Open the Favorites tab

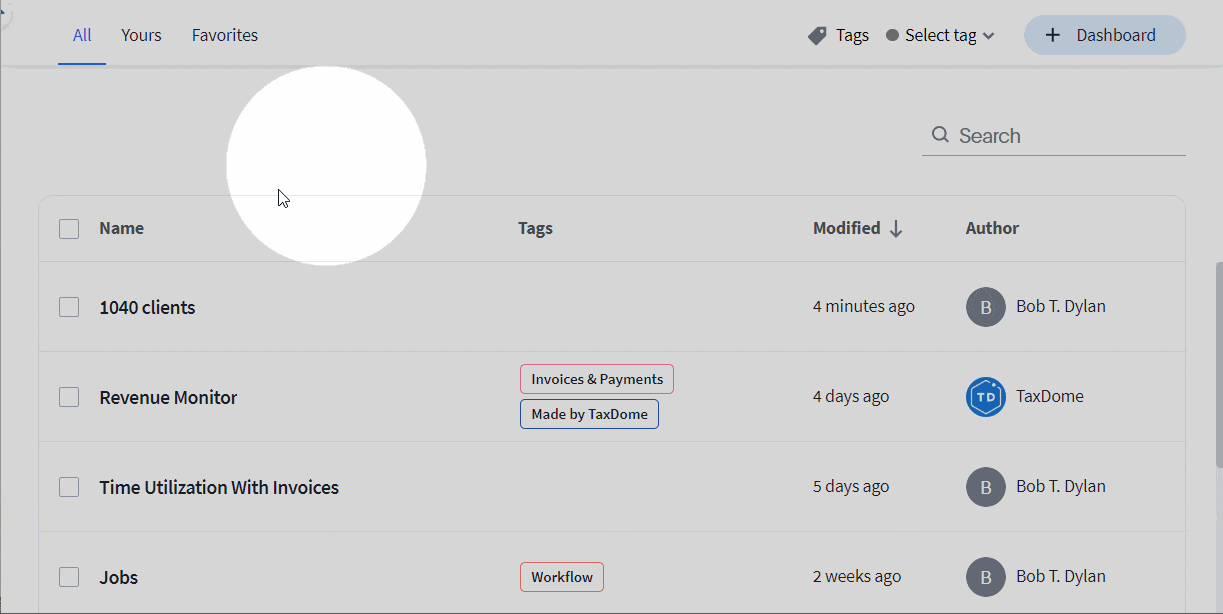pos(225,36)
